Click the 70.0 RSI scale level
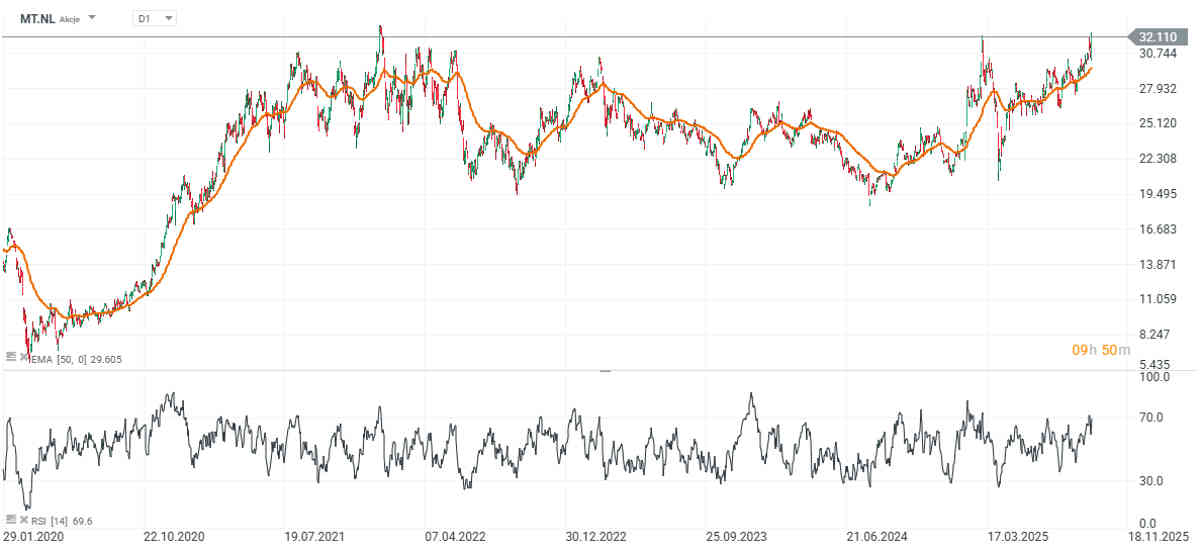1200x554 pixels. click(1150, 417)
